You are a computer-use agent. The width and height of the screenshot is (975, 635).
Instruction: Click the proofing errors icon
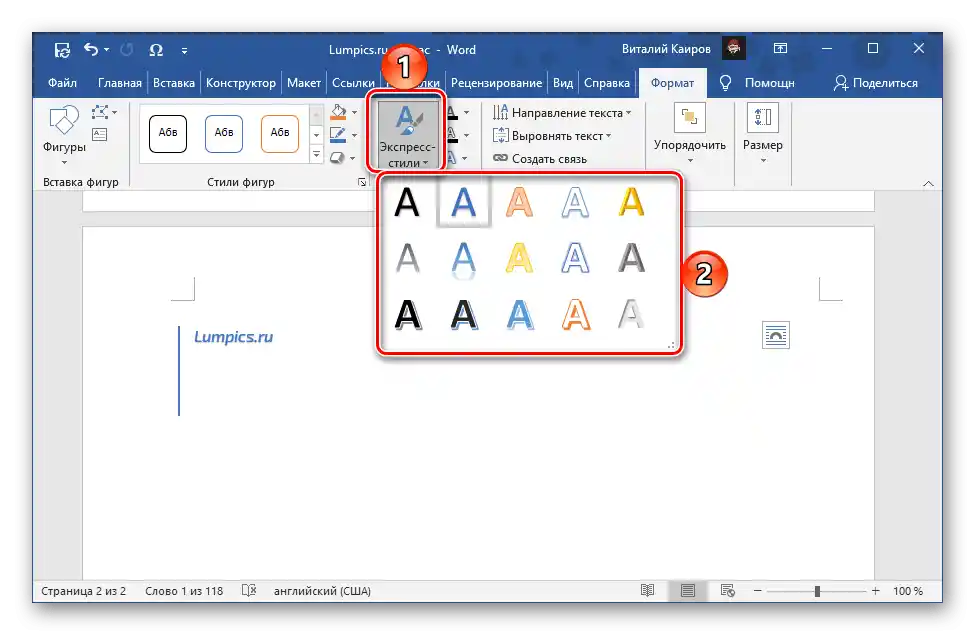(249, 590)
